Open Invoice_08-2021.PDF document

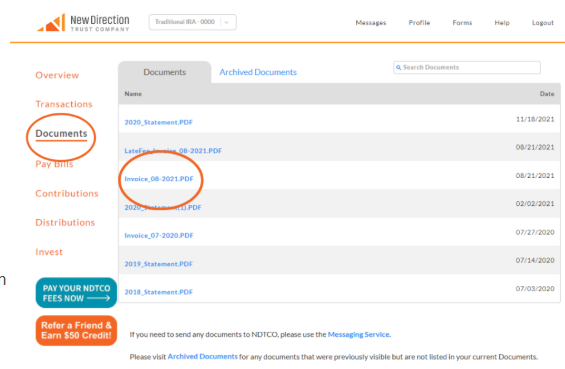click(159, 179)
